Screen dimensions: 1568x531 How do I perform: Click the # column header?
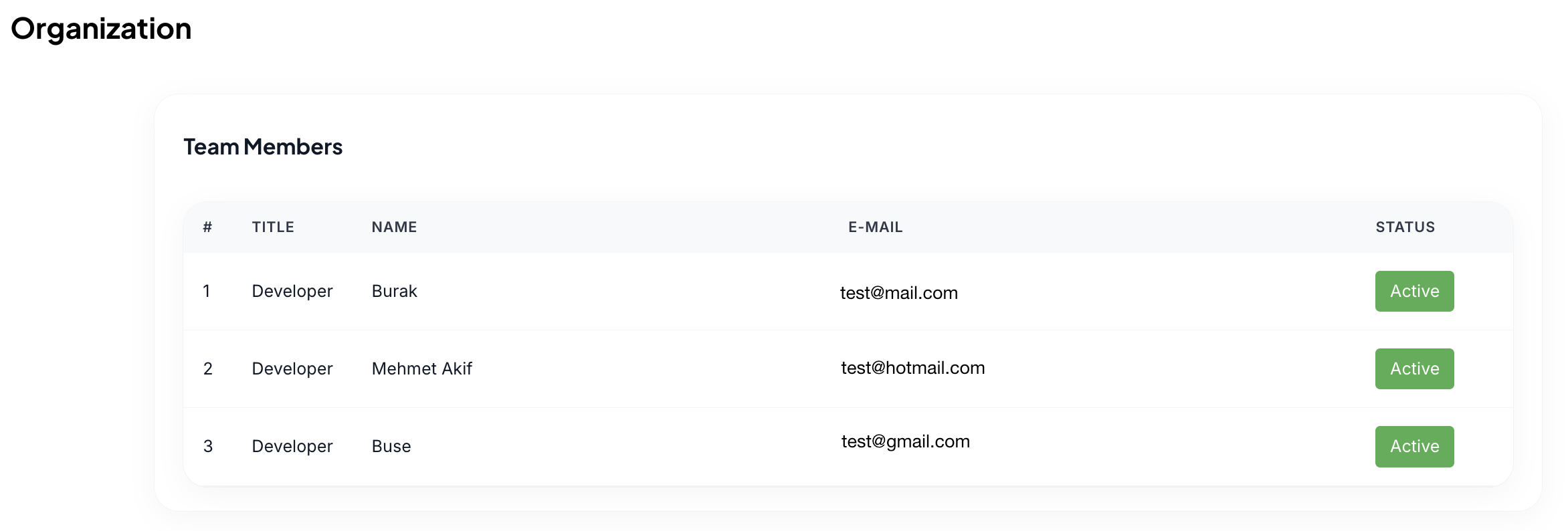pos(207,227)
